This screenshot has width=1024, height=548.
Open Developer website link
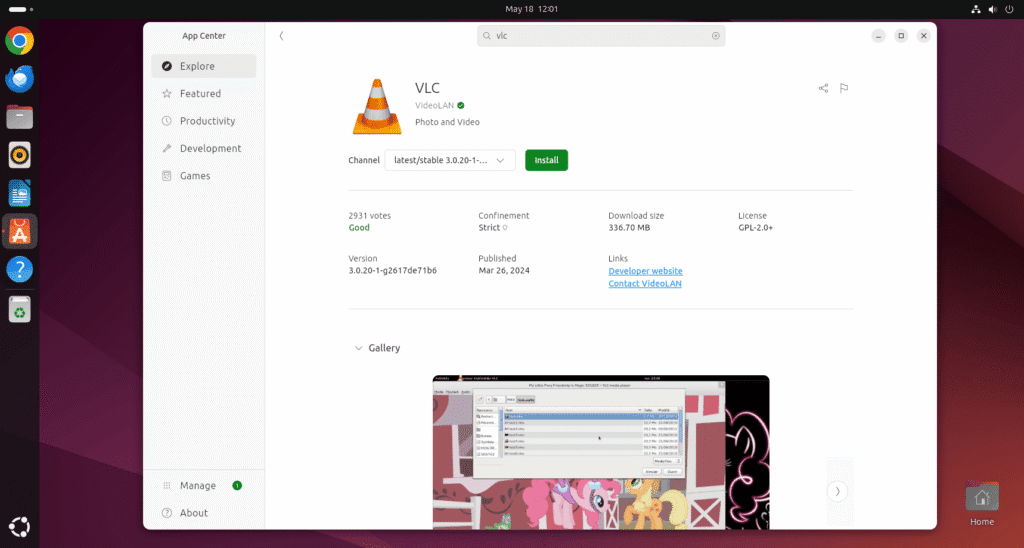(645, 271)
